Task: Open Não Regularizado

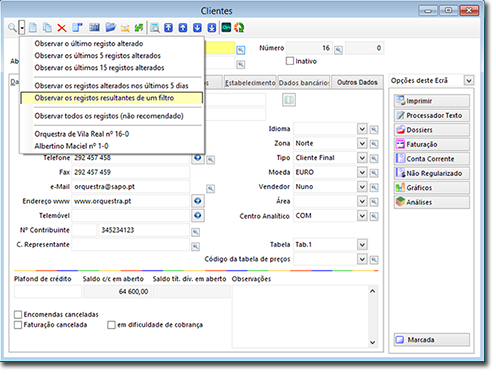Action: point(432,173)
